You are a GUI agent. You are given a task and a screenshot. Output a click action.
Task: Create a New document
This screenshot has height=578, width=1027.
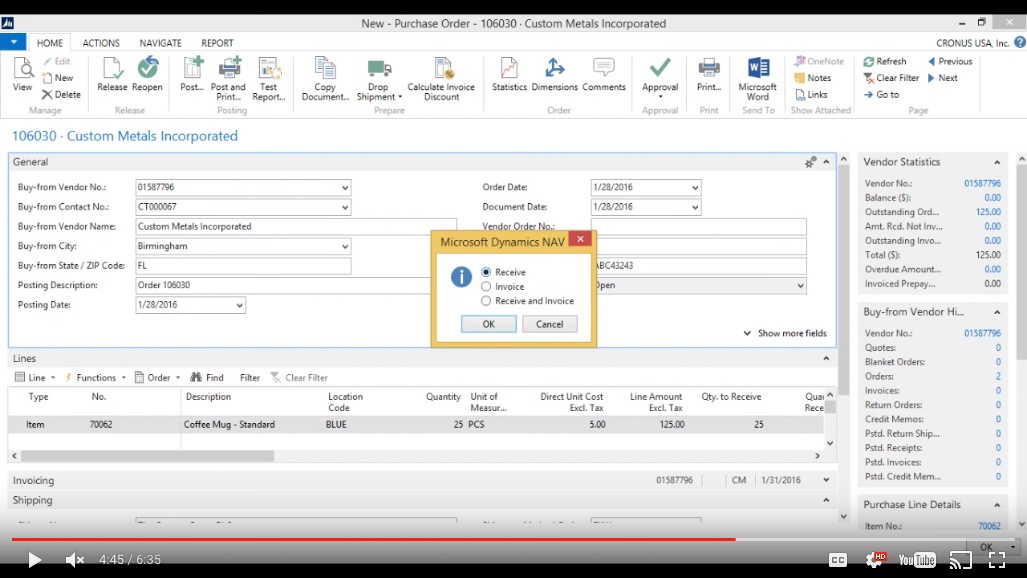(58, 77)
